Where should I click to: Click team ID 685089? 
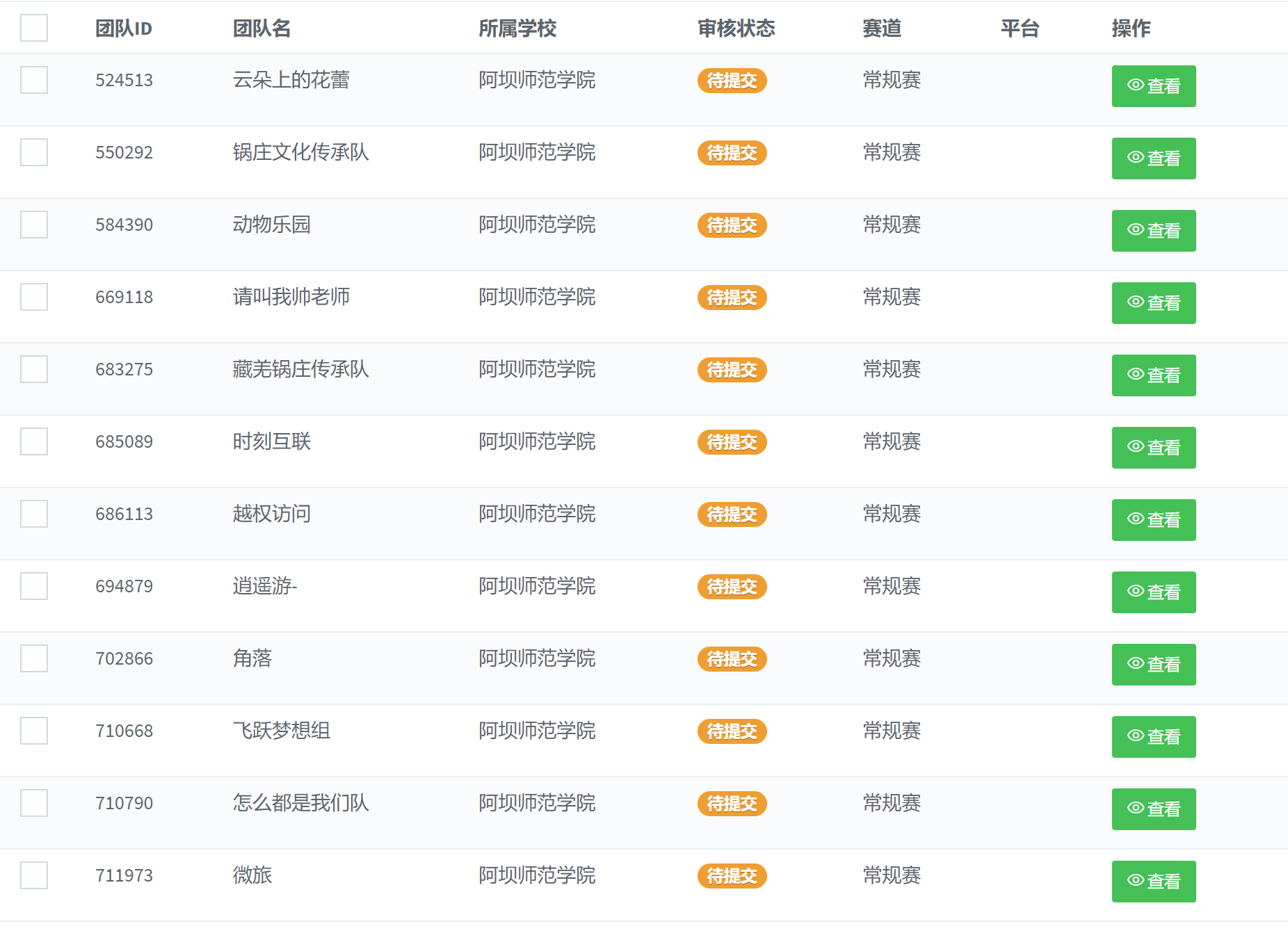[x=124, y=441]
